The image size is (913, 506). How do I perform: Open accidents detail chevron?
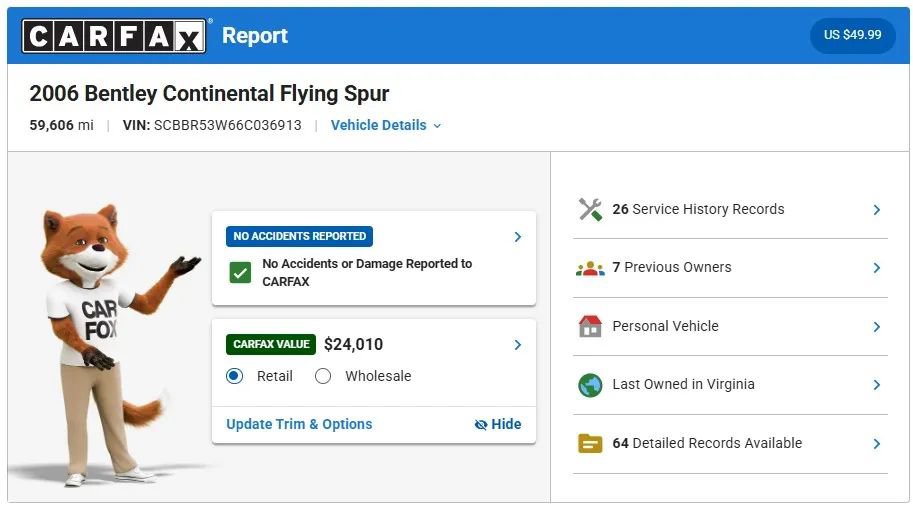(x=517, y=237)
